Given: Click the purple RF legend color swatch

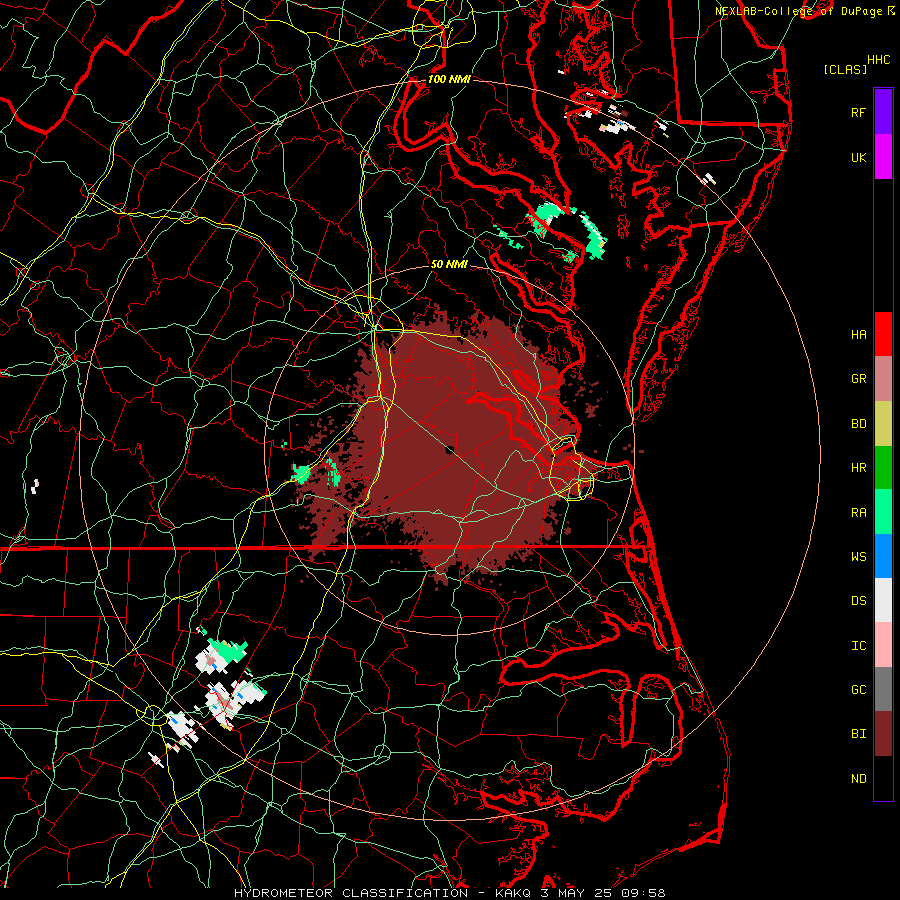Looking at the screenshot, I should click(x=883, y=112).
